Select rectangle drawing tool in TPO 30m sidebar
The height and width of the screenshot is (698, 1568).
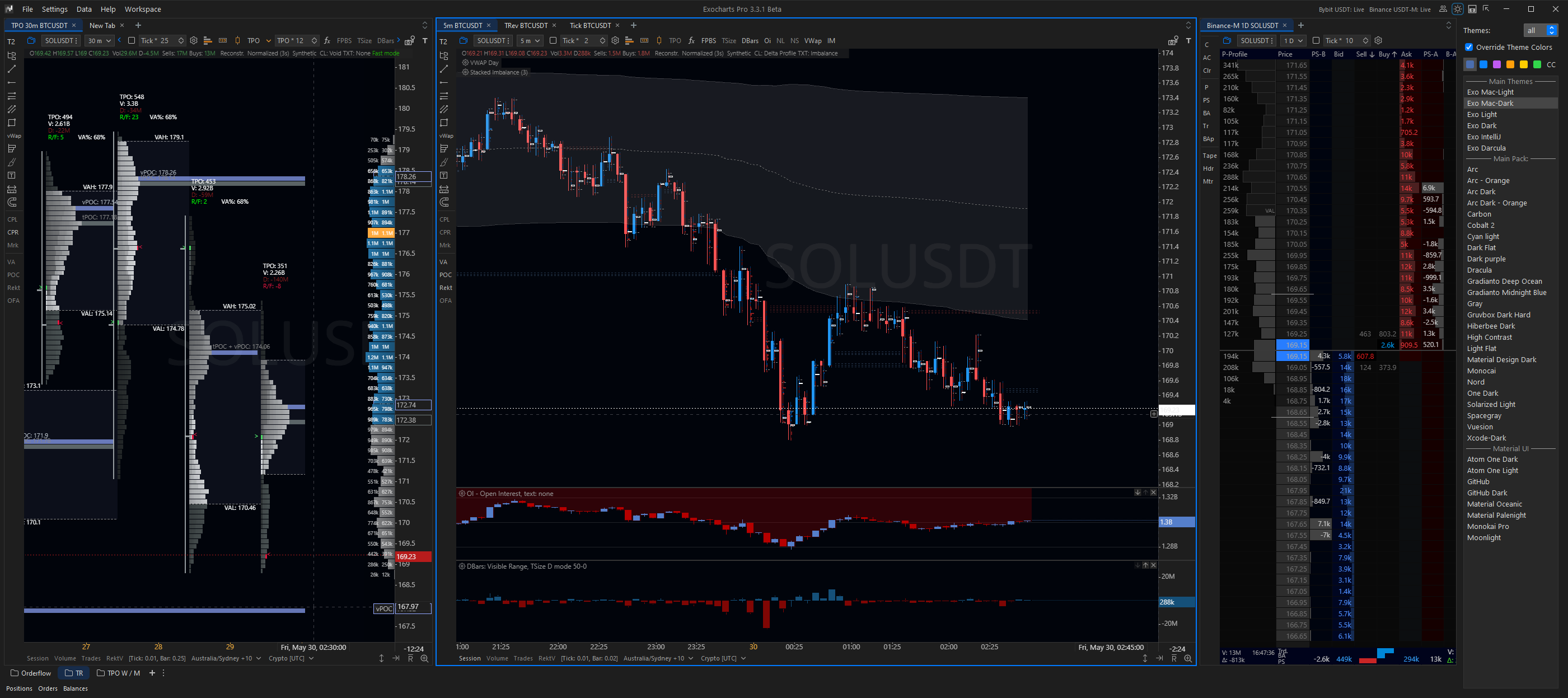(12, 123)
